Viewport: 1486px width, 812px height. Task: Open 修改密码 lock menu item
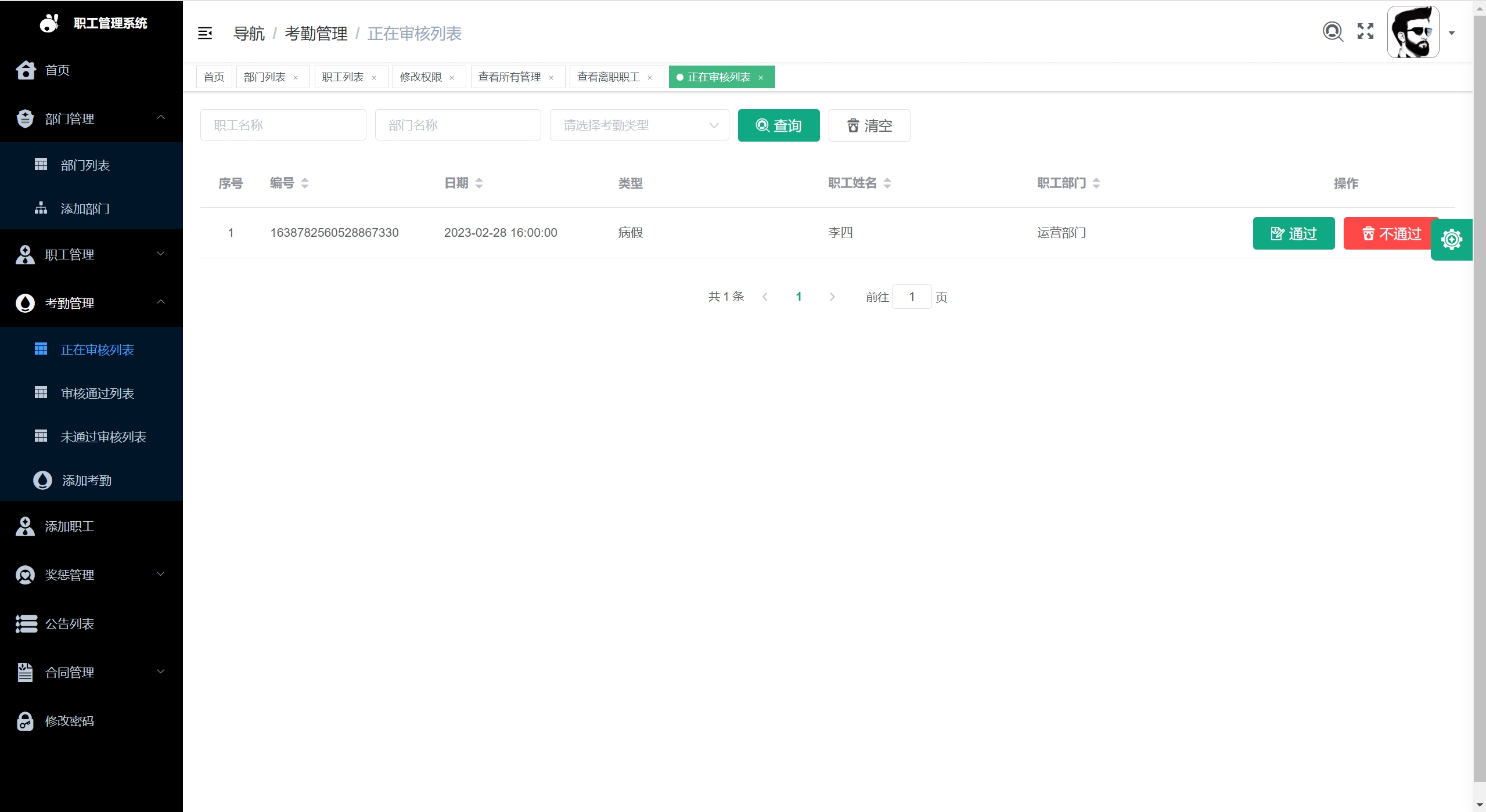70,720
